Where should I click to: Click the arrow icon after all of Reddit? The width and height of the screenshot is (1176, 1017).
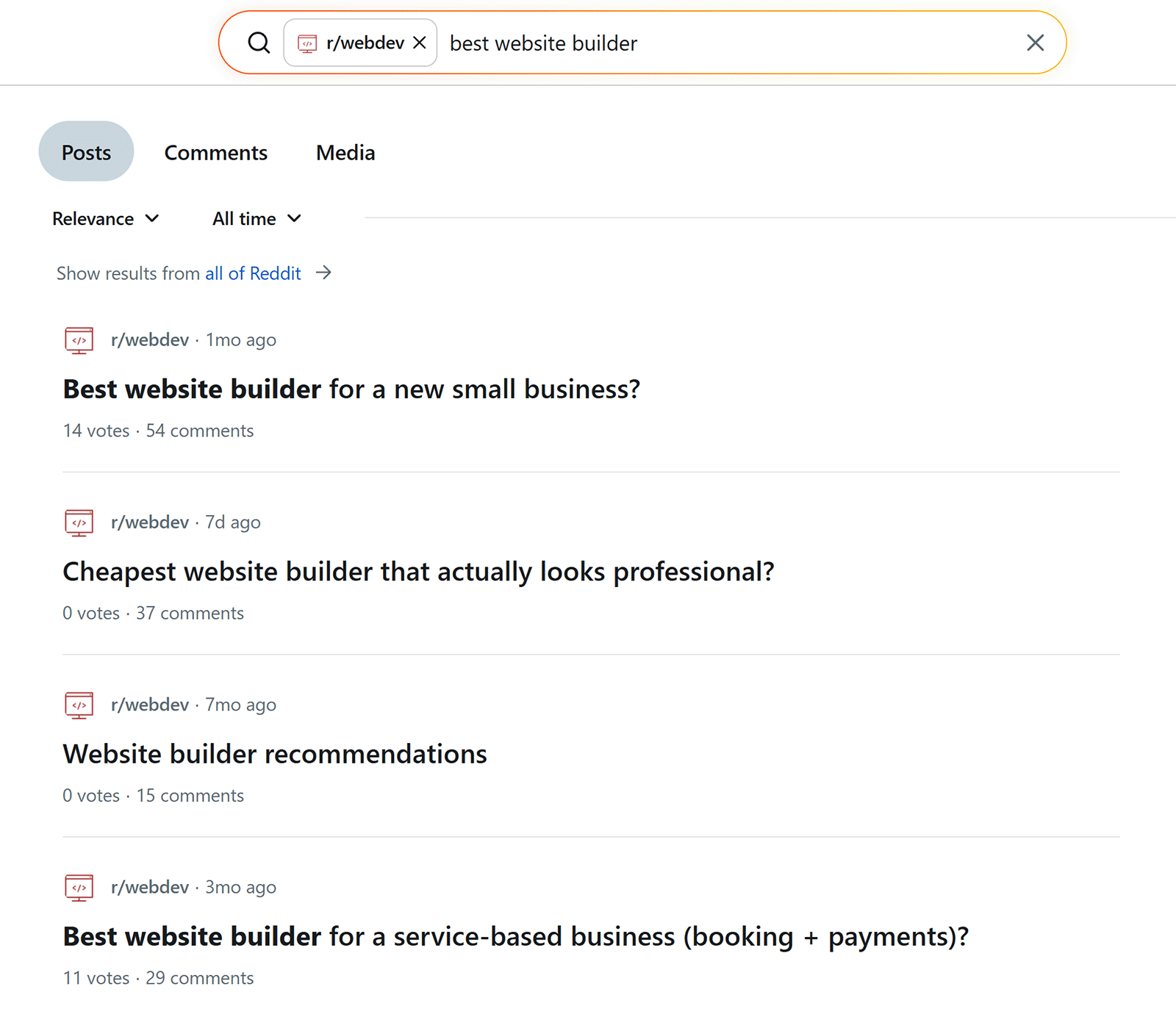[323, 273]
